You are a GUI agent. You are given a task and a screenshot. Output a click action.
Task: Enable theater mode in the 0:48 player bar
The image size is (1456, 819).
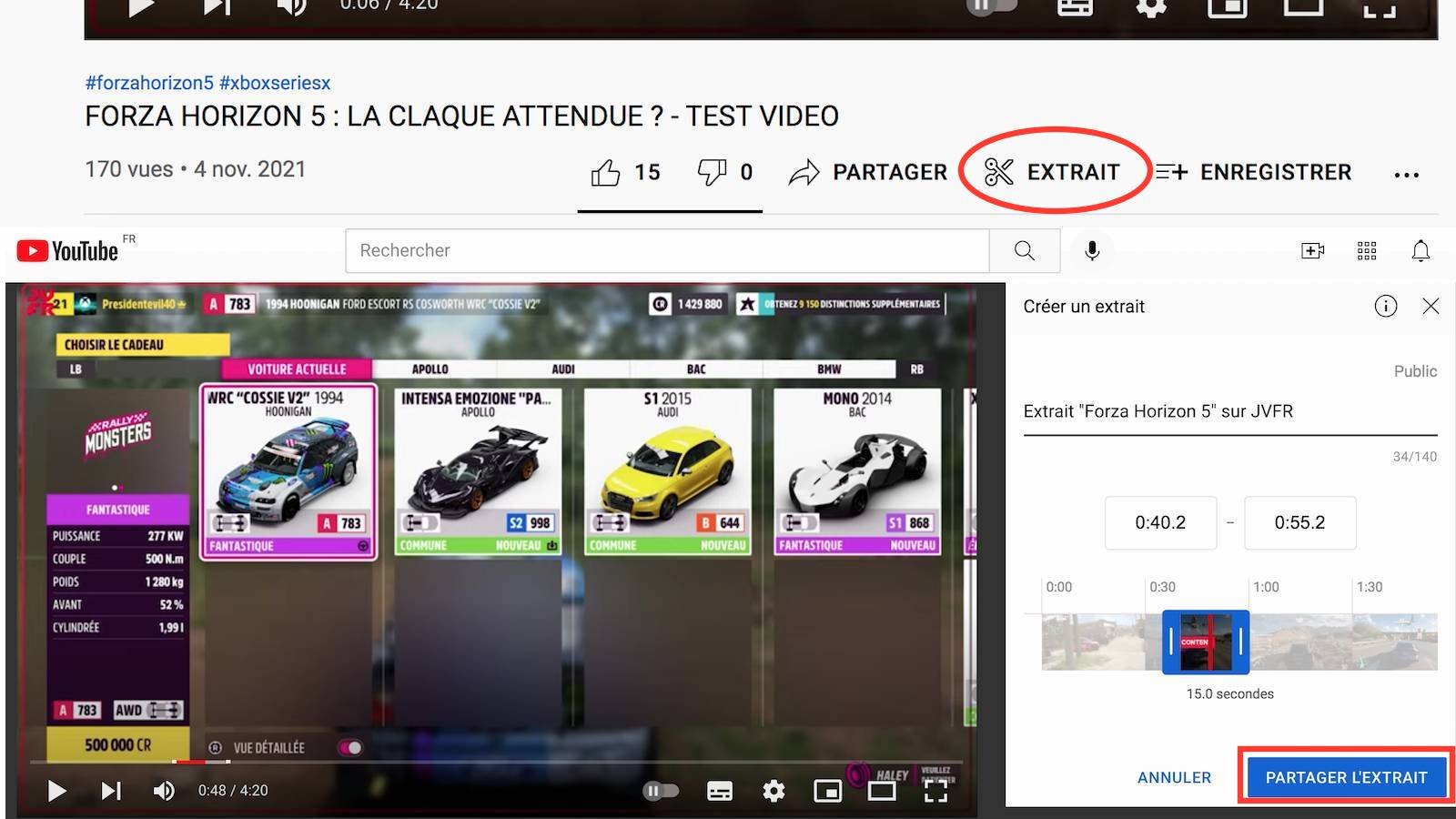click(882, 791)
